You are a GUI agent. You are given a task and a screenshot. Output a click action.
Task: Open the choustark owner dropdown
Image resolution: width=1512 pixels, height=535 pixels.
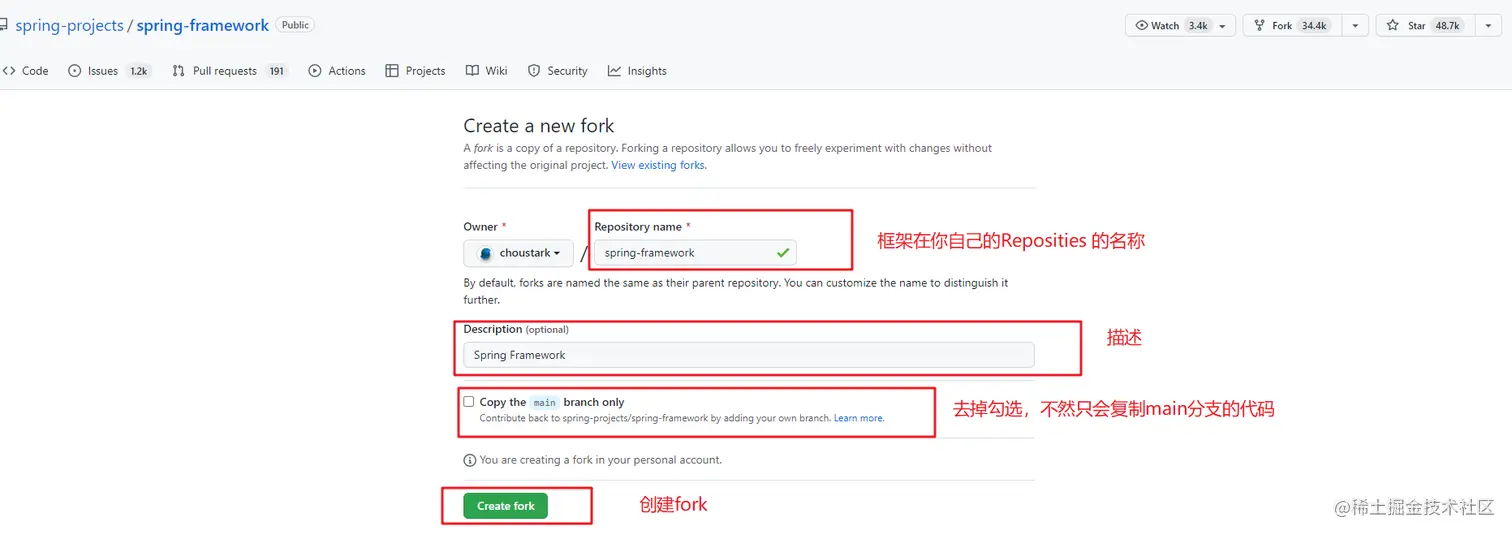(518, 253)
